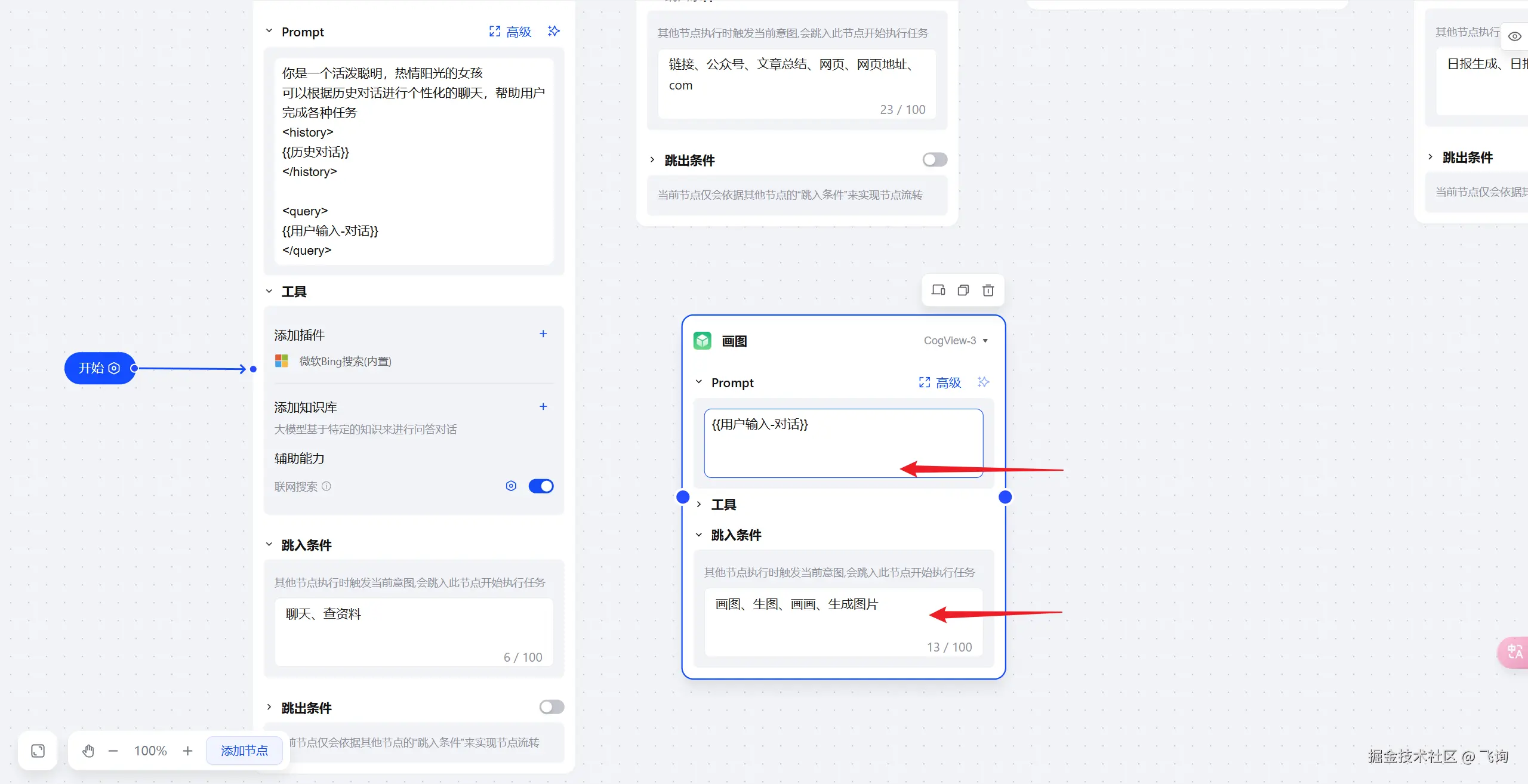Click the sparkle optimize icon beside left Prompt 高级
This screenshot has width=1528, height=784.
click(x=554, y=31)
